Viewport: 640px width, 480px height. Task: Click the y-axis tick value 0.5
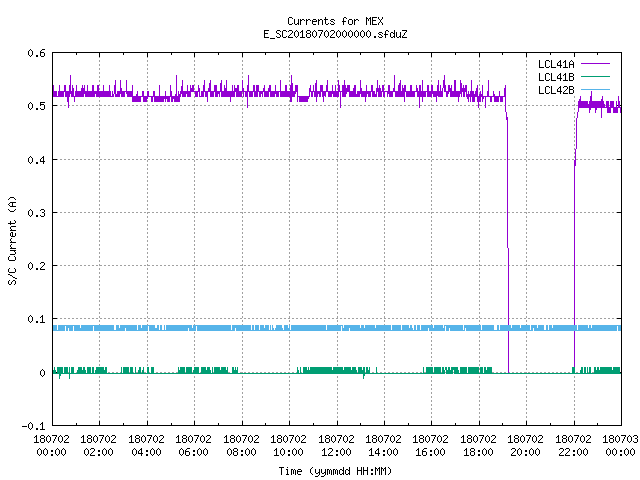pyautogui.click(x=36, y=106)
